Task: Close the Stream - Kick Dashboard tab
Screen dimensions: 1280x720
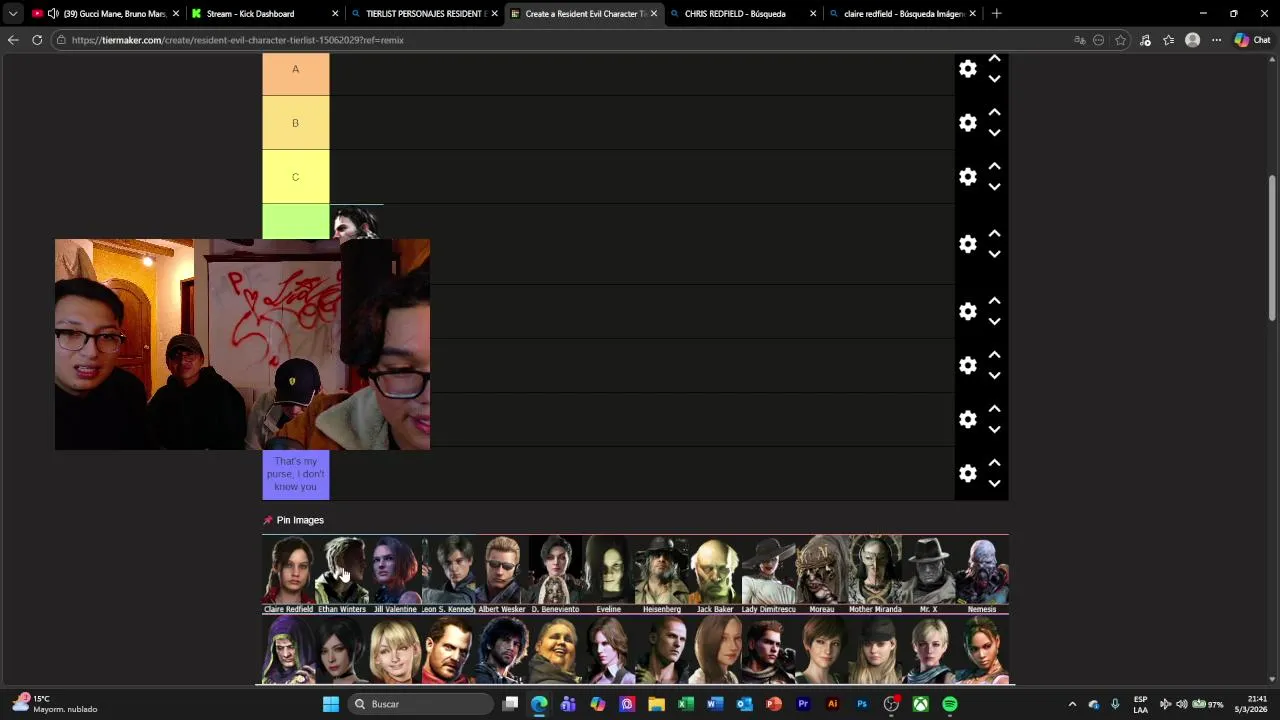Action: pos(335,14)
